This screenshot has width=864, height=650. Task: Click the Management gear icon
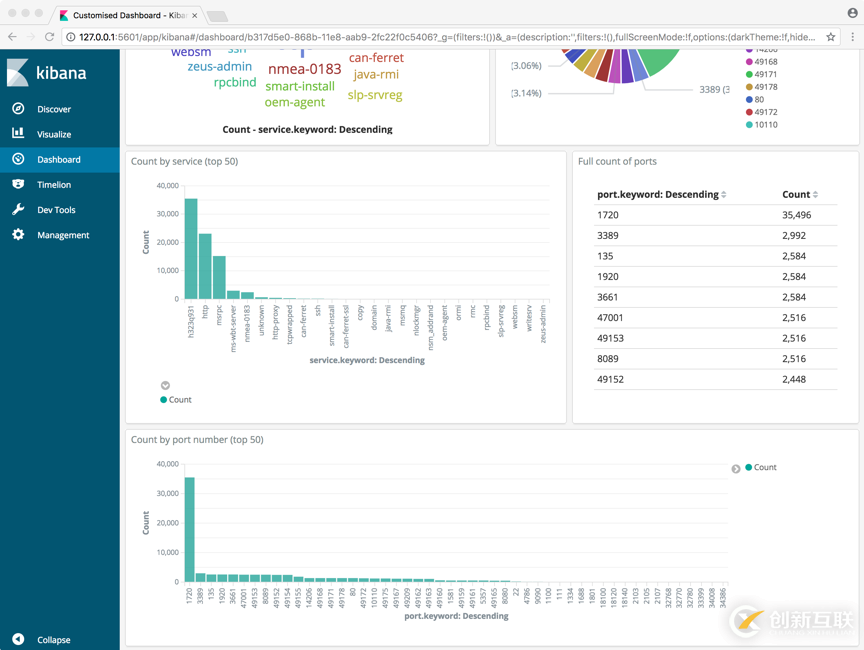(x=18, y=235)
